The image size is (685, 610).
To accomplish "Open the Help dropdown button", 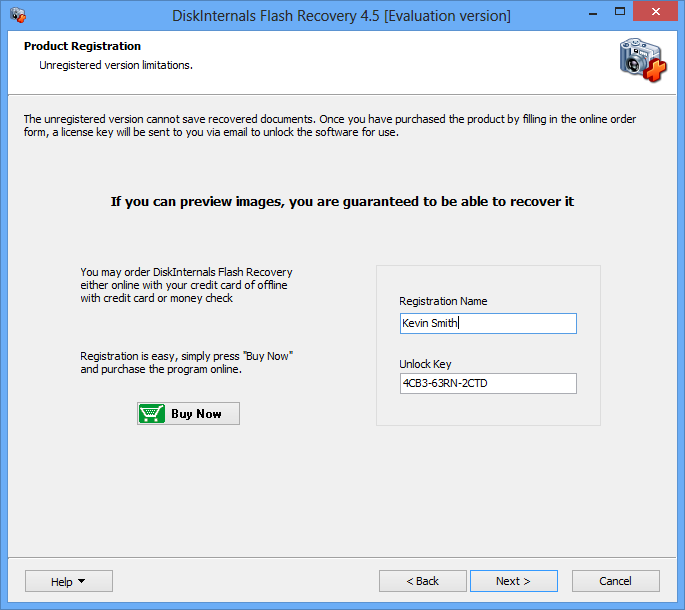I will tap(69, 581).
